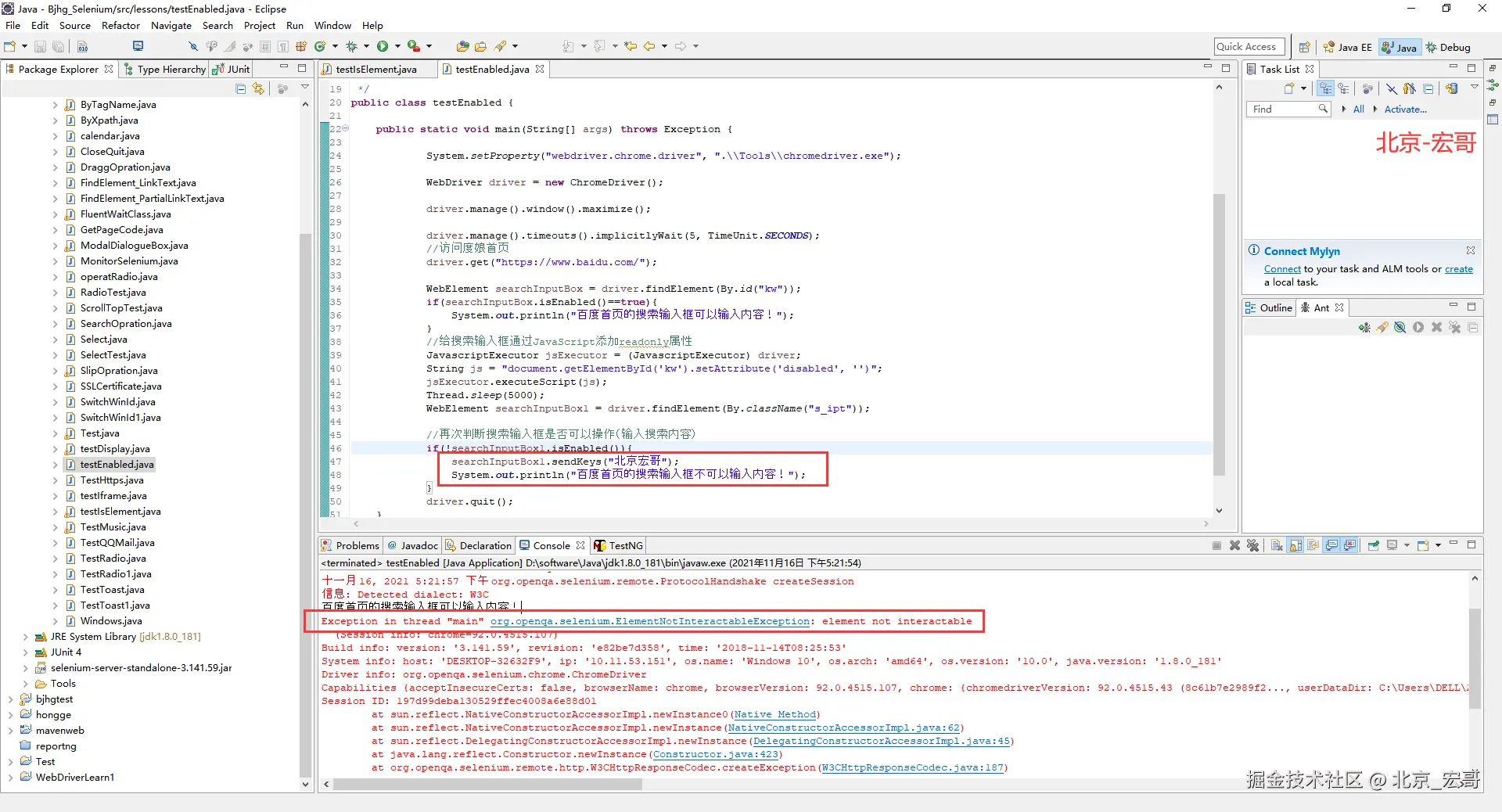
Task: Click Open Console icon
Action: (x=1423, y=546)
